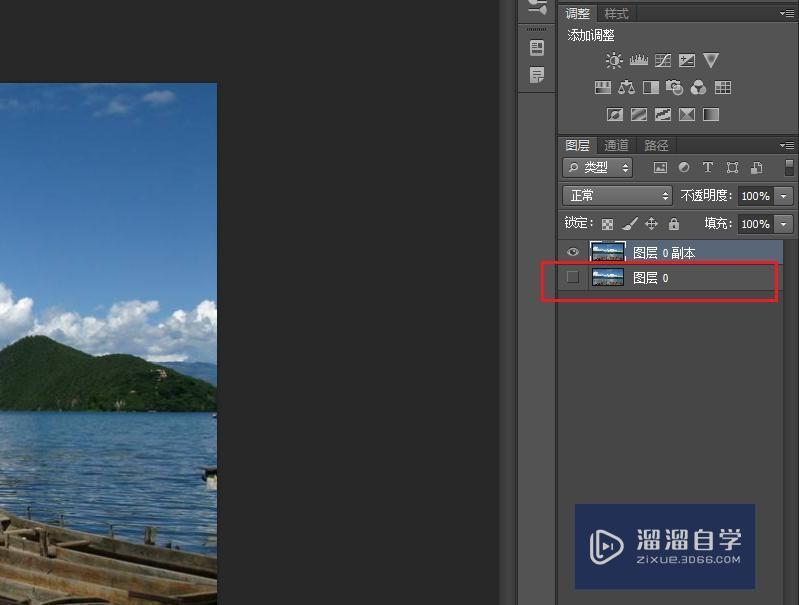Open the Adjustments panel flyout menu
The image size is (799, 605).
(787, 14)
